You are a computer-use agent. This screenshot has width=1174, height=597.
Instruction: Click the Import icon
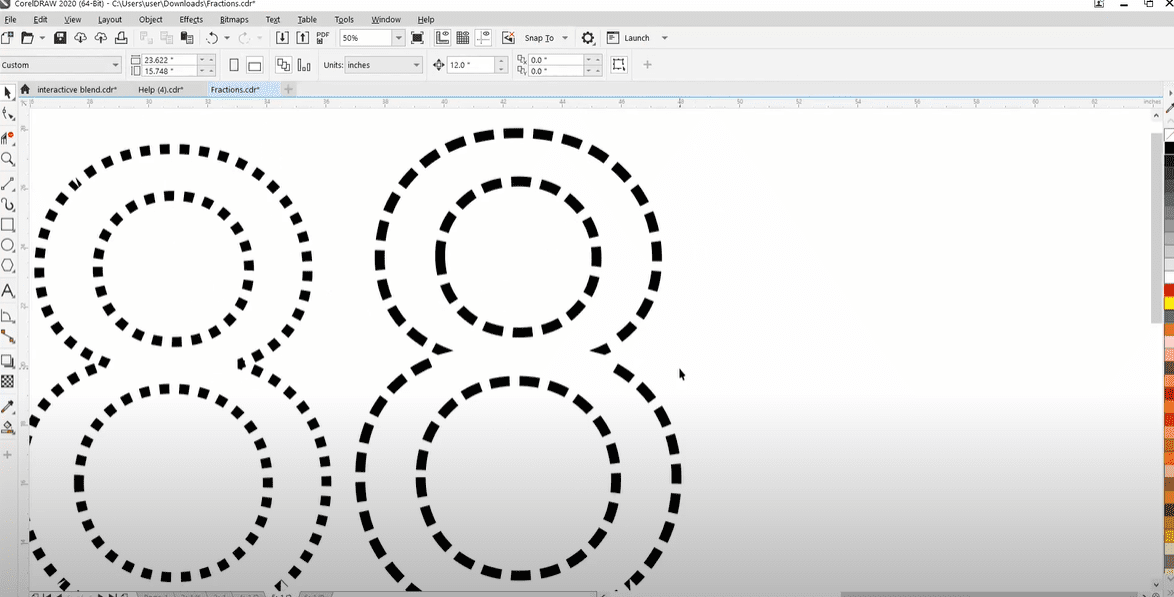tap(282, 37)
